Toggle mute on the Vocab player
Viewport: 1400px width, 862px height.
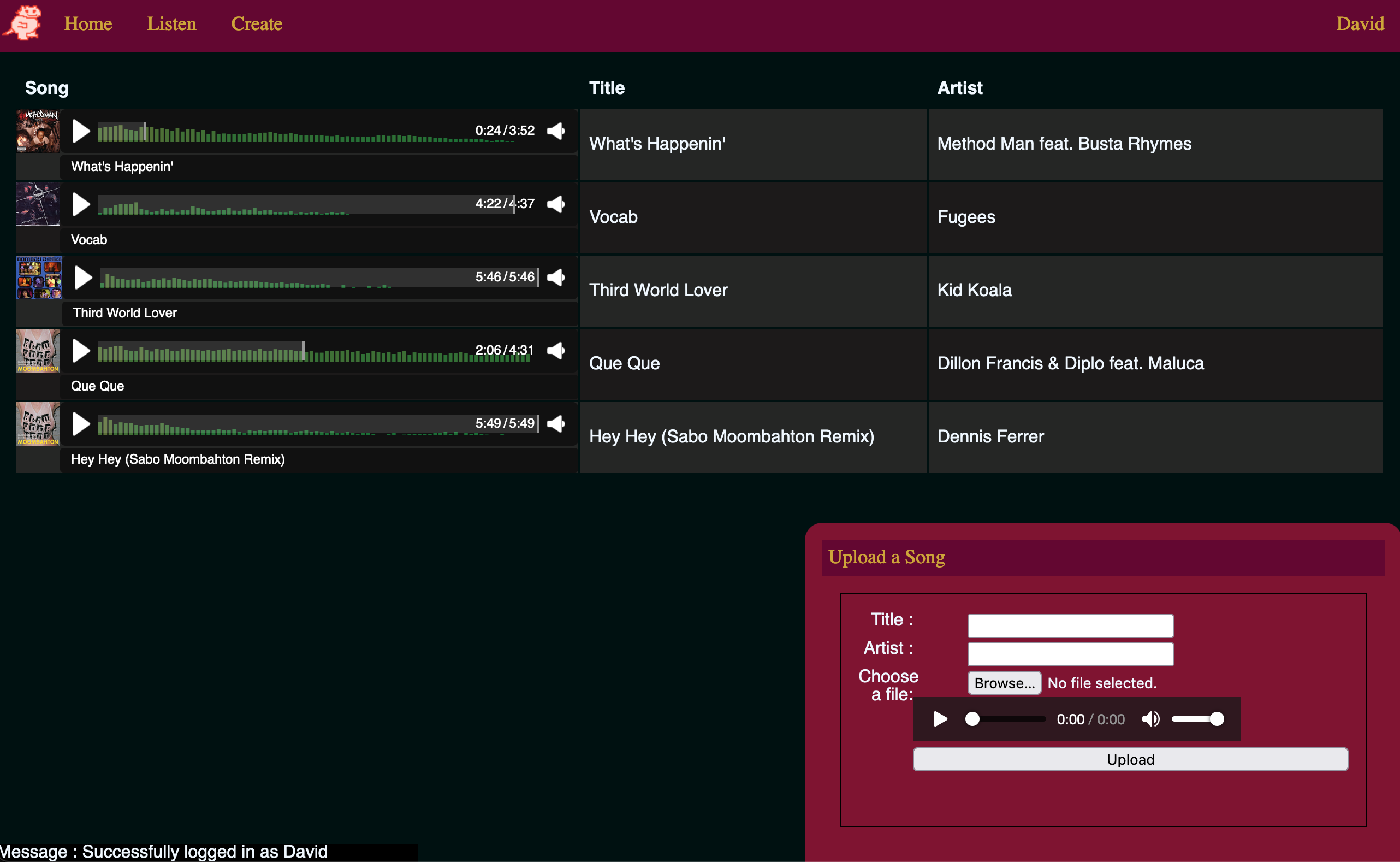point(555,204)
